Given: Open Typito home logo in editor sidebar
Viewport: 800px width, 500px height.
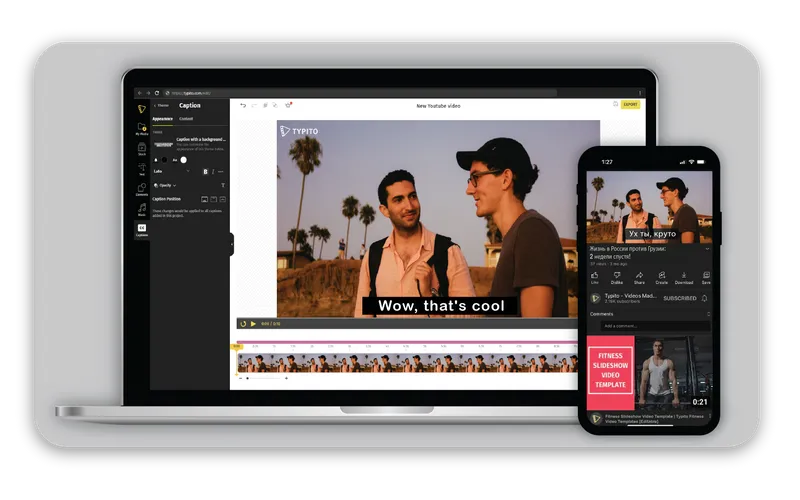Looking at the screenshot, I should point(142,109).
